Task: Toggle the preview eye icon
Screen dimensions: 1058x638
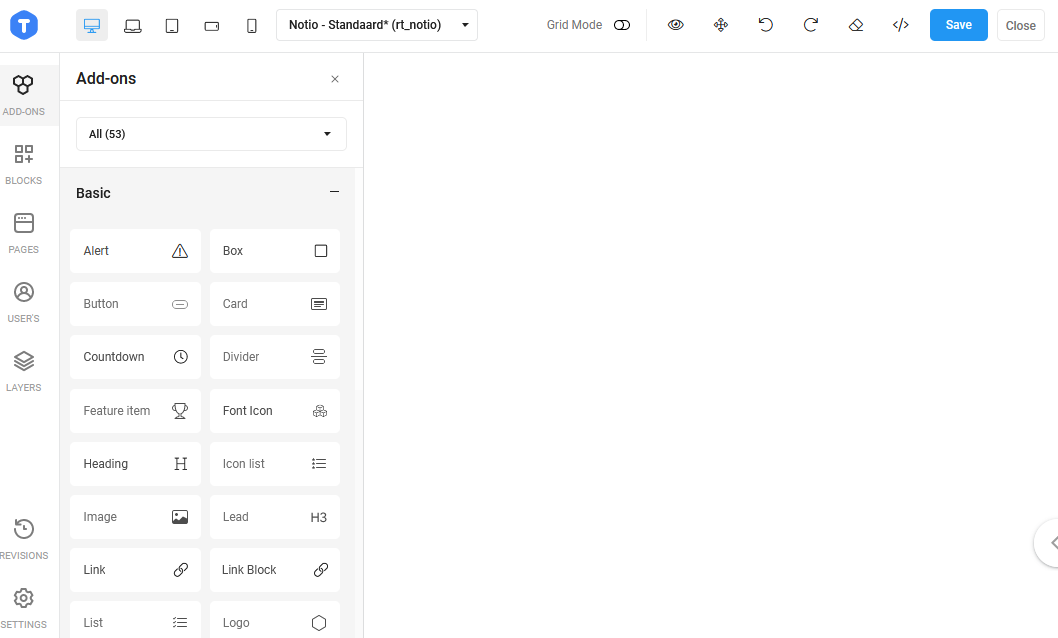Action: pos(676,25)
